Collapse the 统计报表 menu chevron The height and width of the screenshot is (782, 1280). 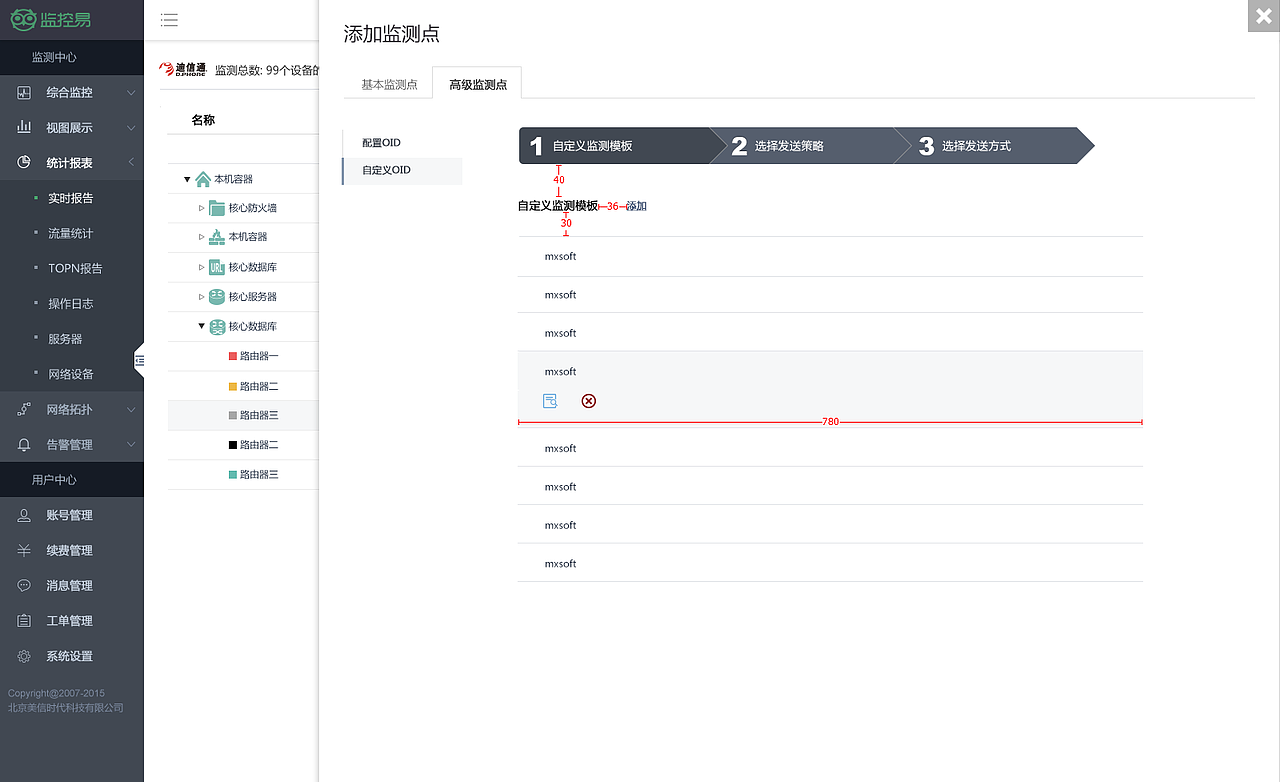[131, 163]
